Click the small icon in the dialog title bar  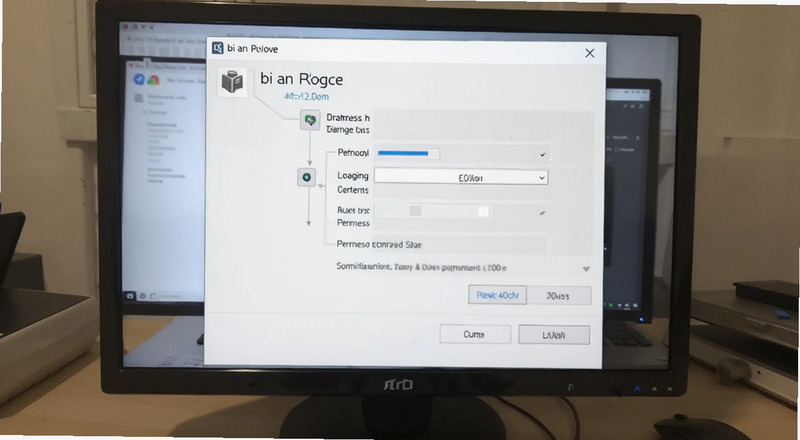point(218,48)
